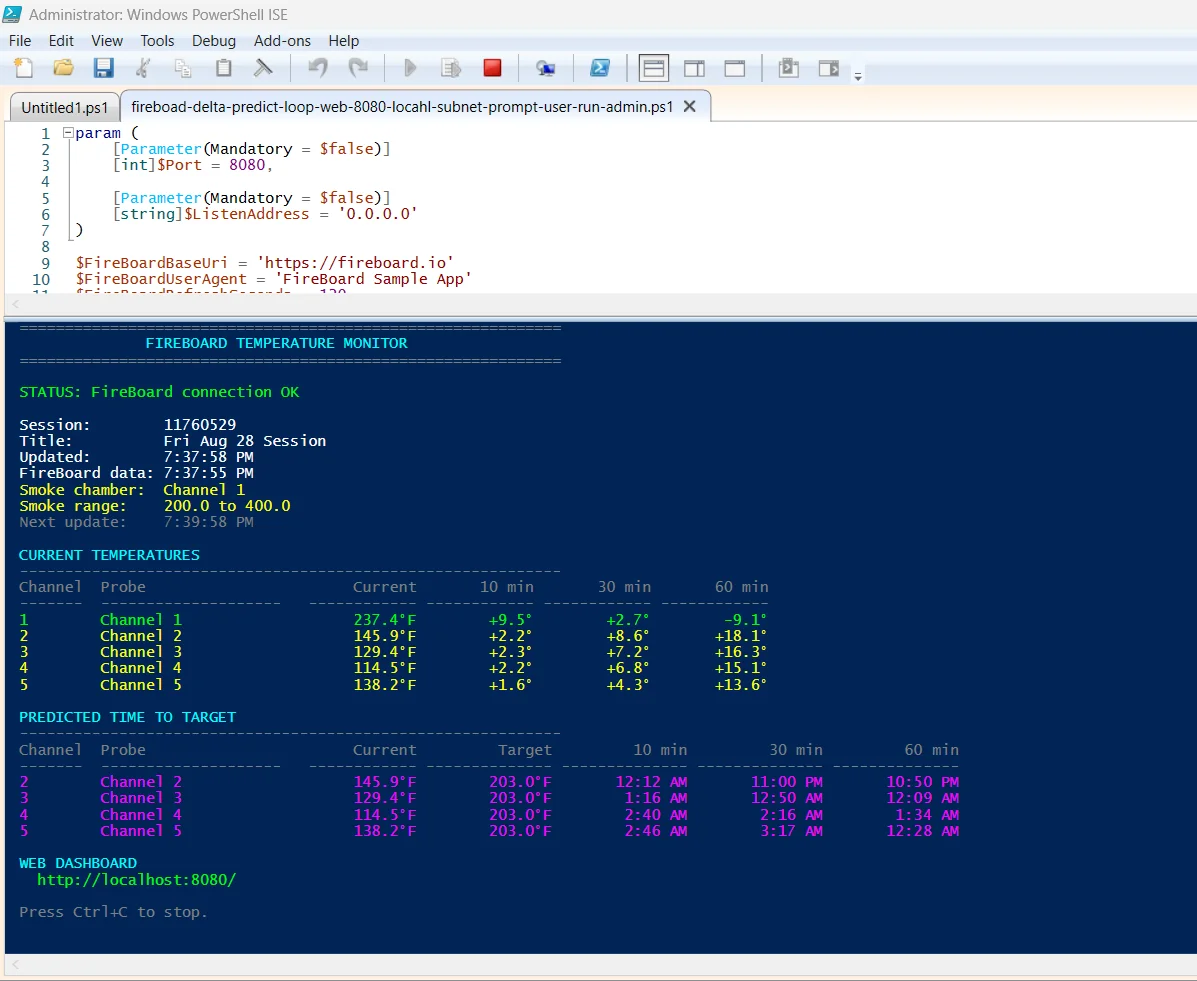Click the Press Ctrl+C to stop line
The height and width of the screenshot is (981, 1197).
[113, 912]
